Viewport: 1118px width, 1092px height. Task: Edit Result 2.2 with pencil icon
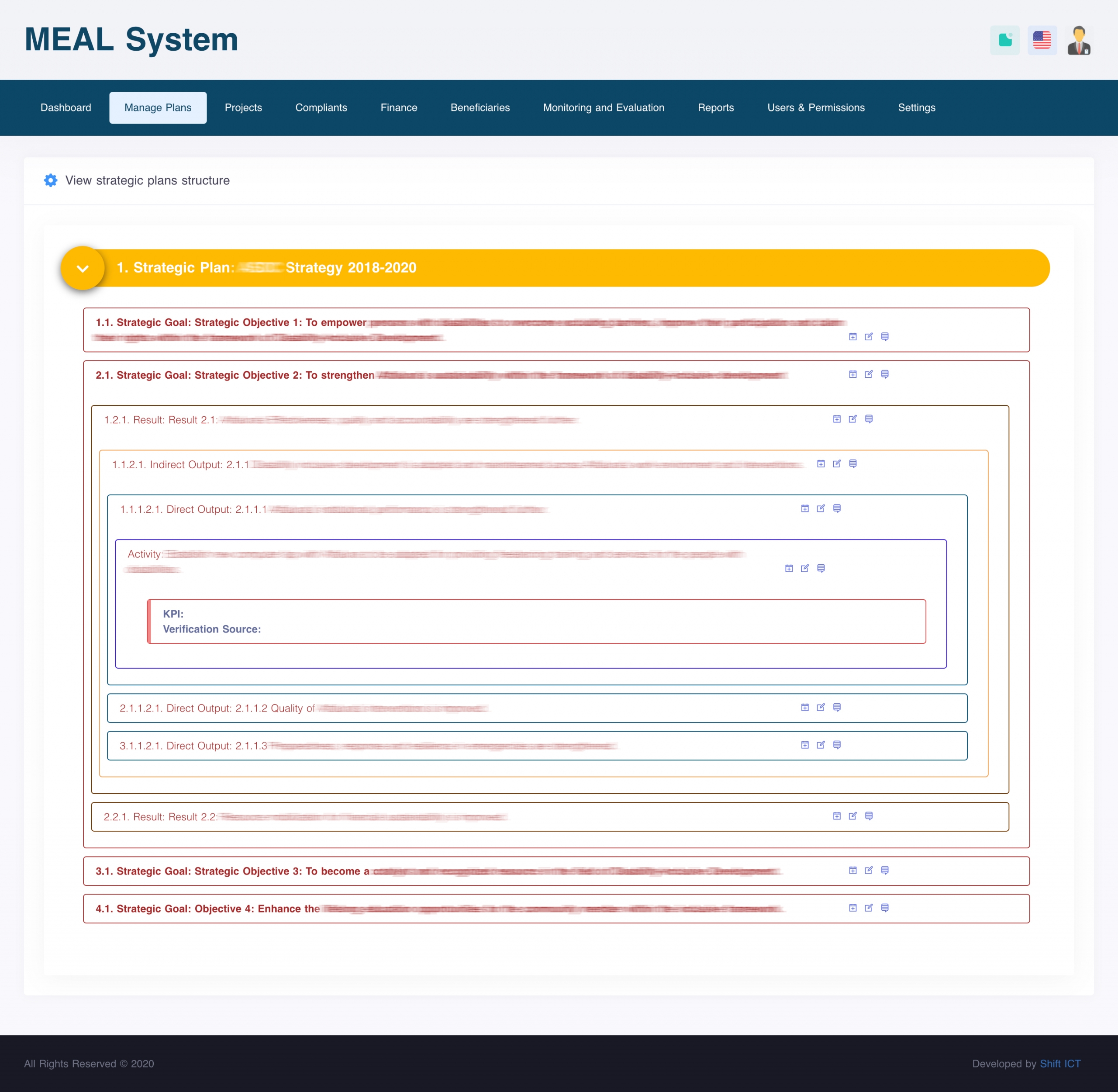click(852, 816)
